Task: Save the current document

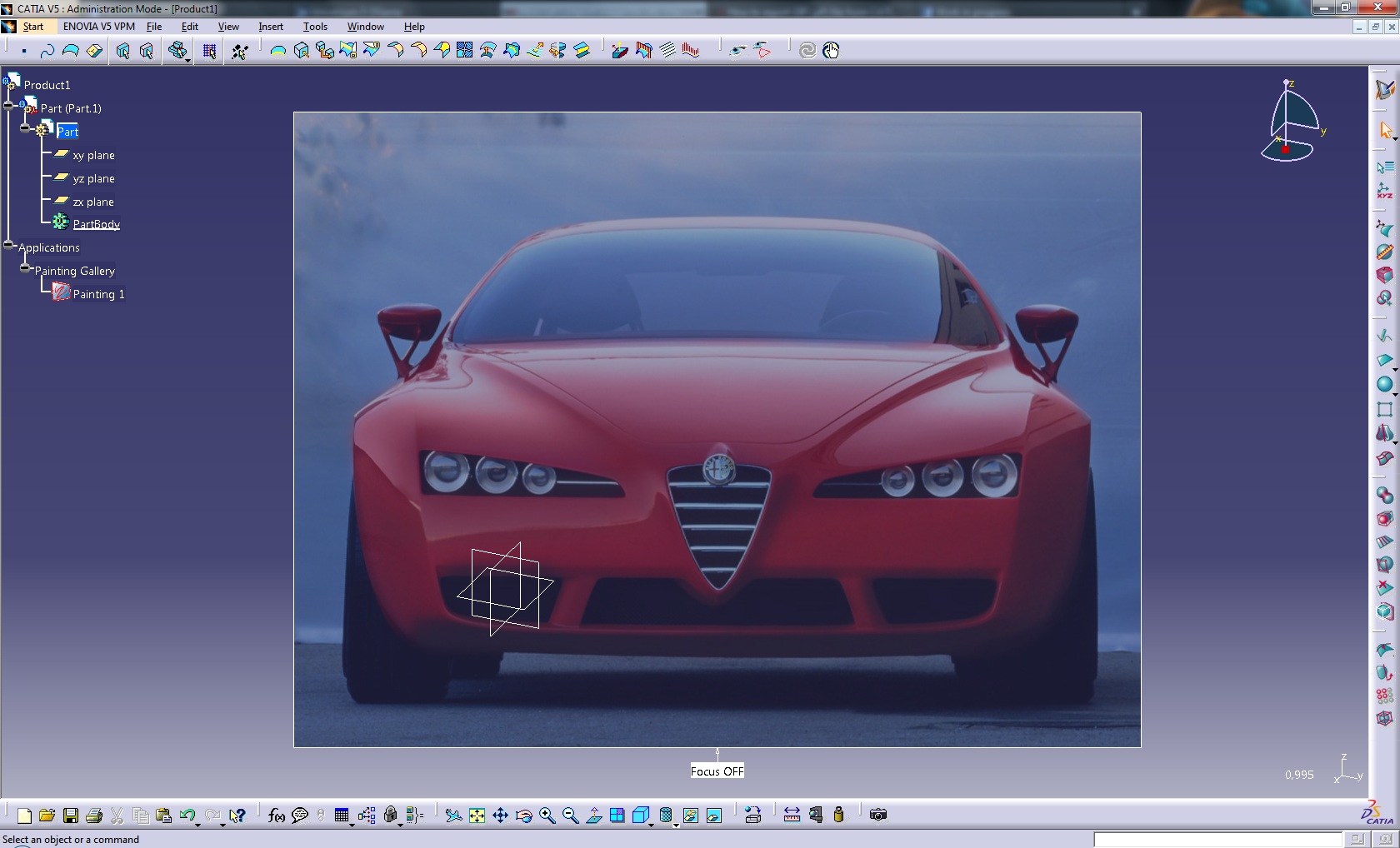Action: point(71,816)
